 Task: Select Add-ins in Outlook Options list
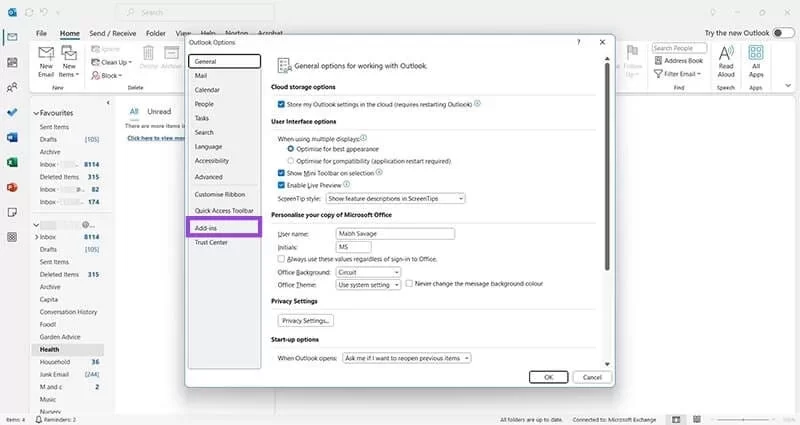[x=224, y=228]
